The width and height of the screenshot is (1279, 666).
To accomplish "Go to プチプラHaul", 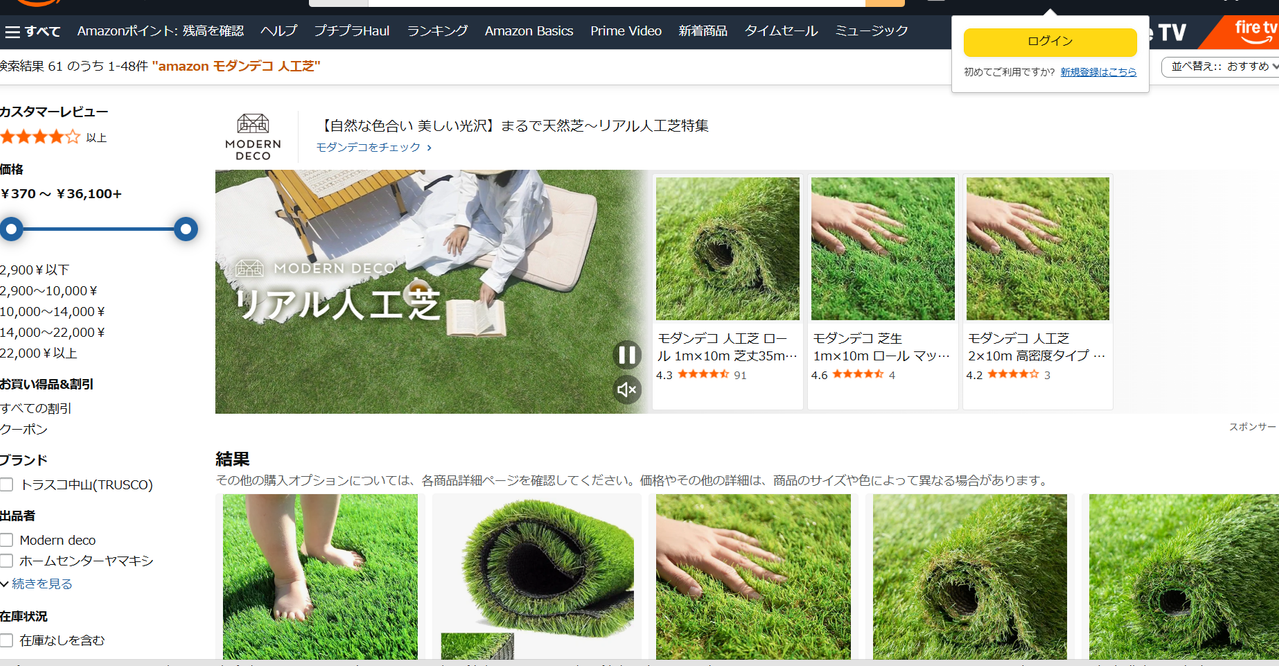I will coord(352,31).
